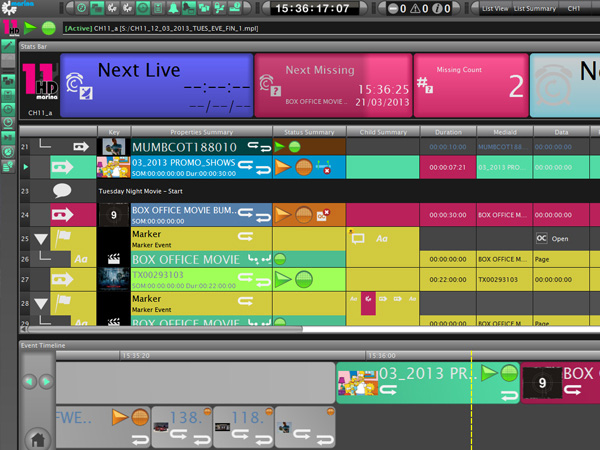Viewport: 600px width, 450px height.
Task: Click the timeline back arrow button
Action: coord(30,382)
